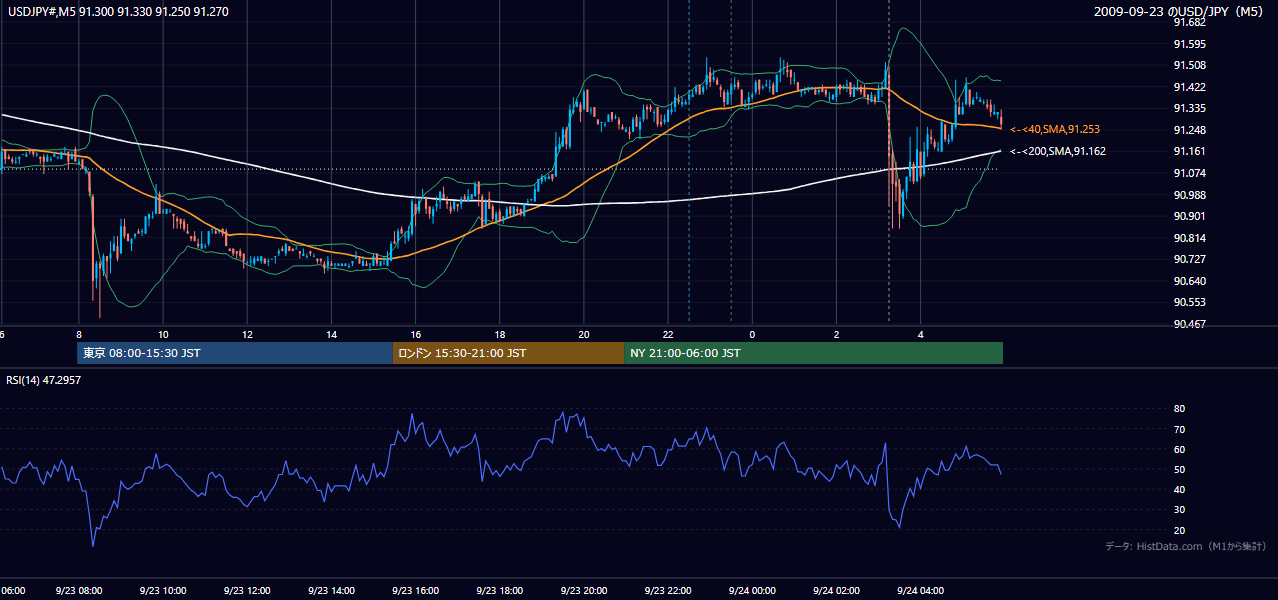Click the 90.901 price axis label

pos(1191,216)
